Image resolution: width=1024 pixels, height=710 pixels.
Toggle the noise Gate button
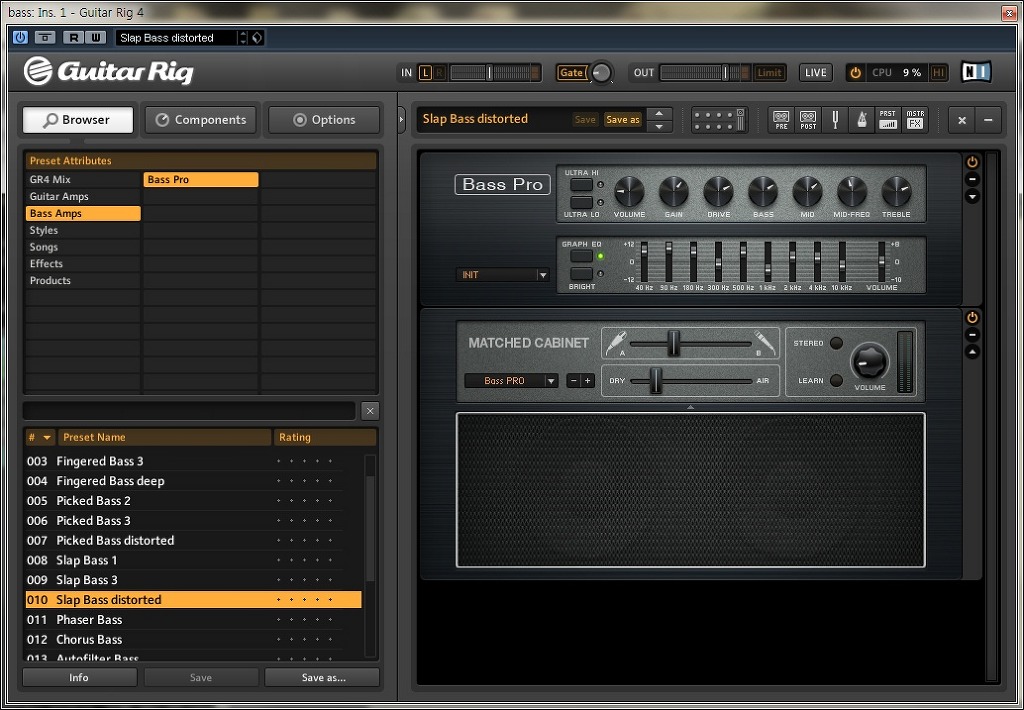(x=571, y=73)
